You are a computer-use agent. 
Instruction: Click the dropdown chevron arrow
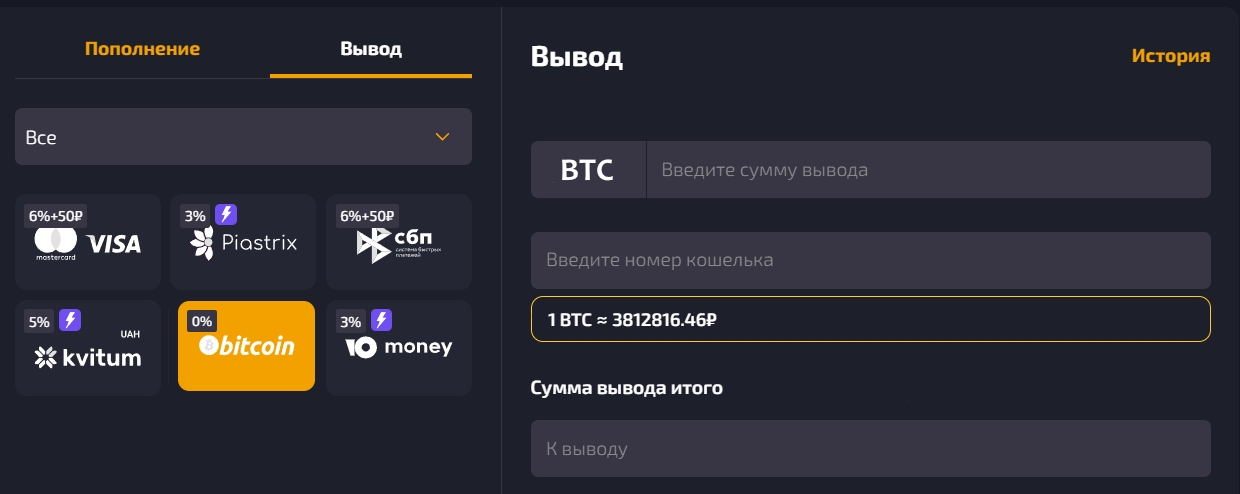(x=442, y=137)
